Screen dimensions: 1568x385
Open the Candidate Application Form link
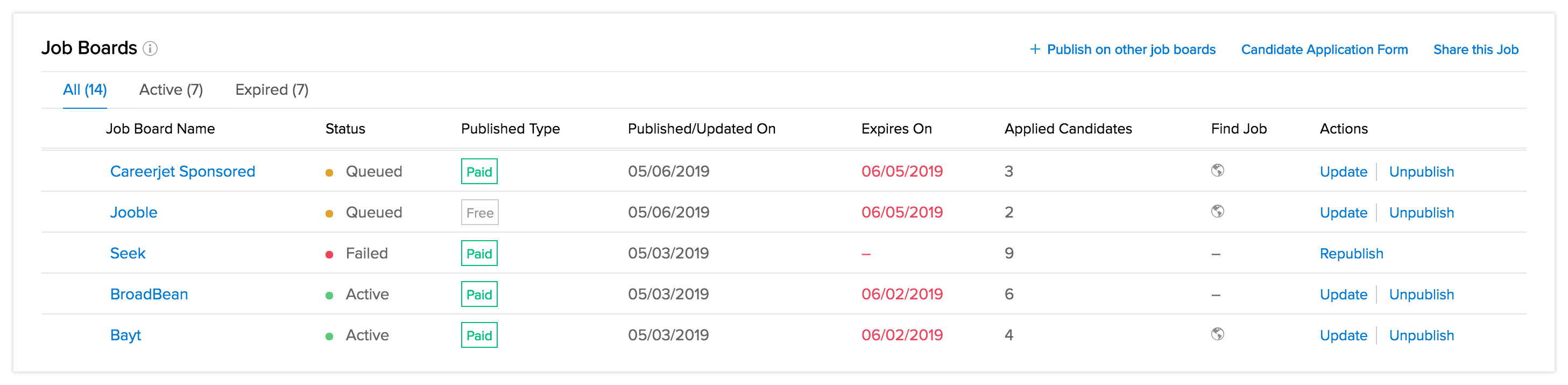(1324, 50)
